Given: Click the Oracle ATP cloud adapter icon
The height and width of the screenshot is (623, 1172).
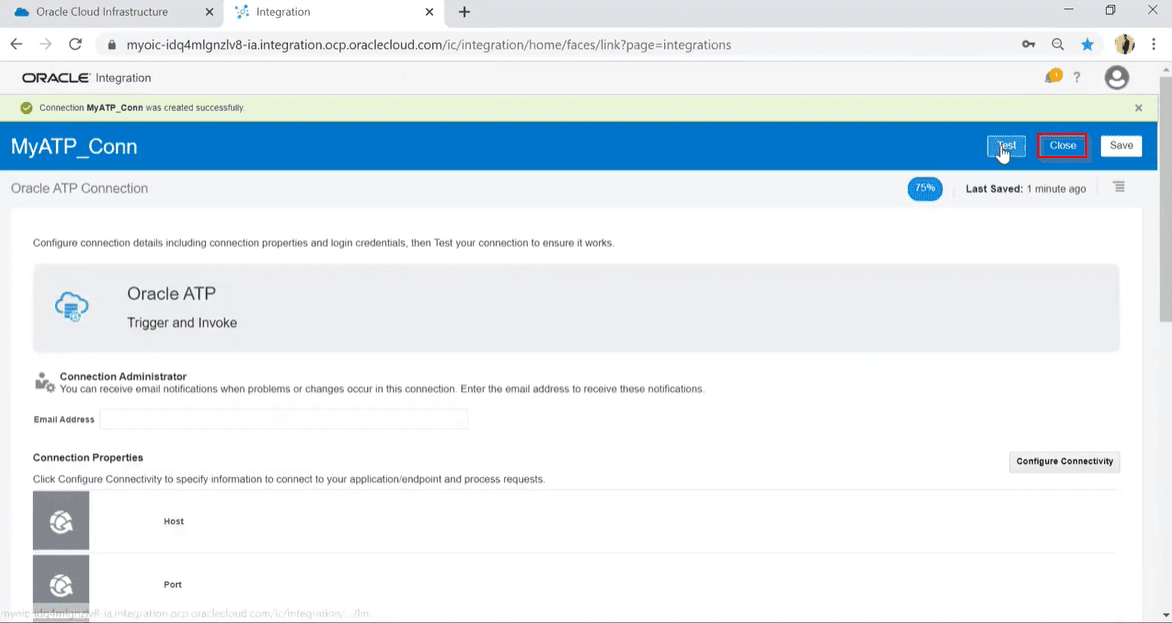Looking at the screenshot, I should (x=72, y=307).
